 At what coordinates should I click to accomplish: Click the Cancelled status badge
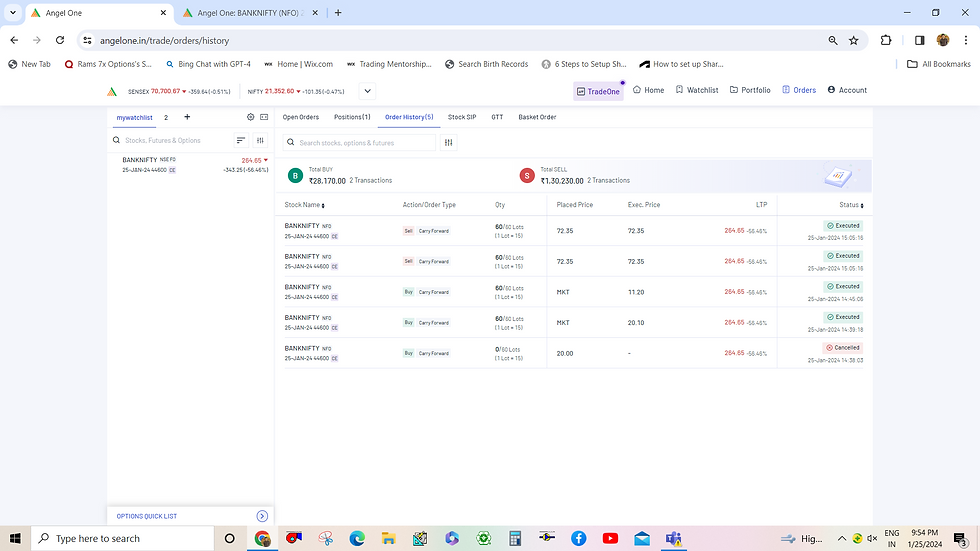[843, 347]
